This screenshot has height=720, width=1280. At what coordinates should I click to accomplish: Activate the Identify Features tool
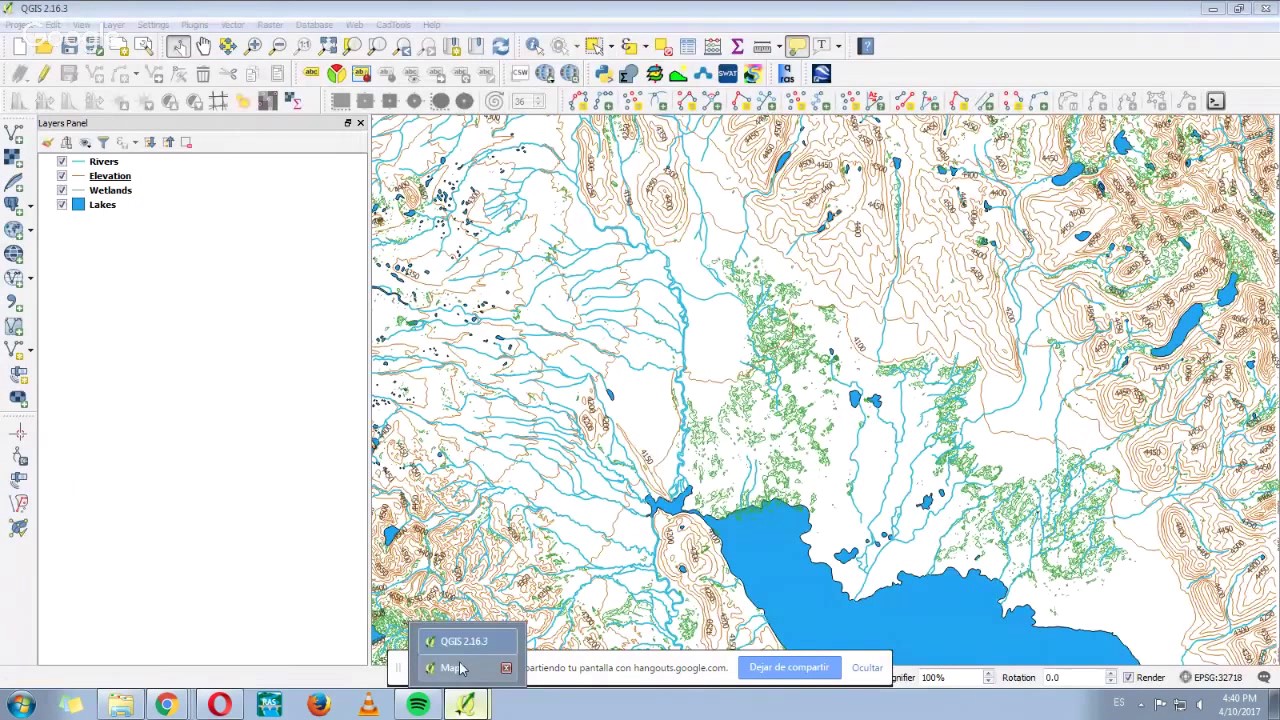point(534,46)
